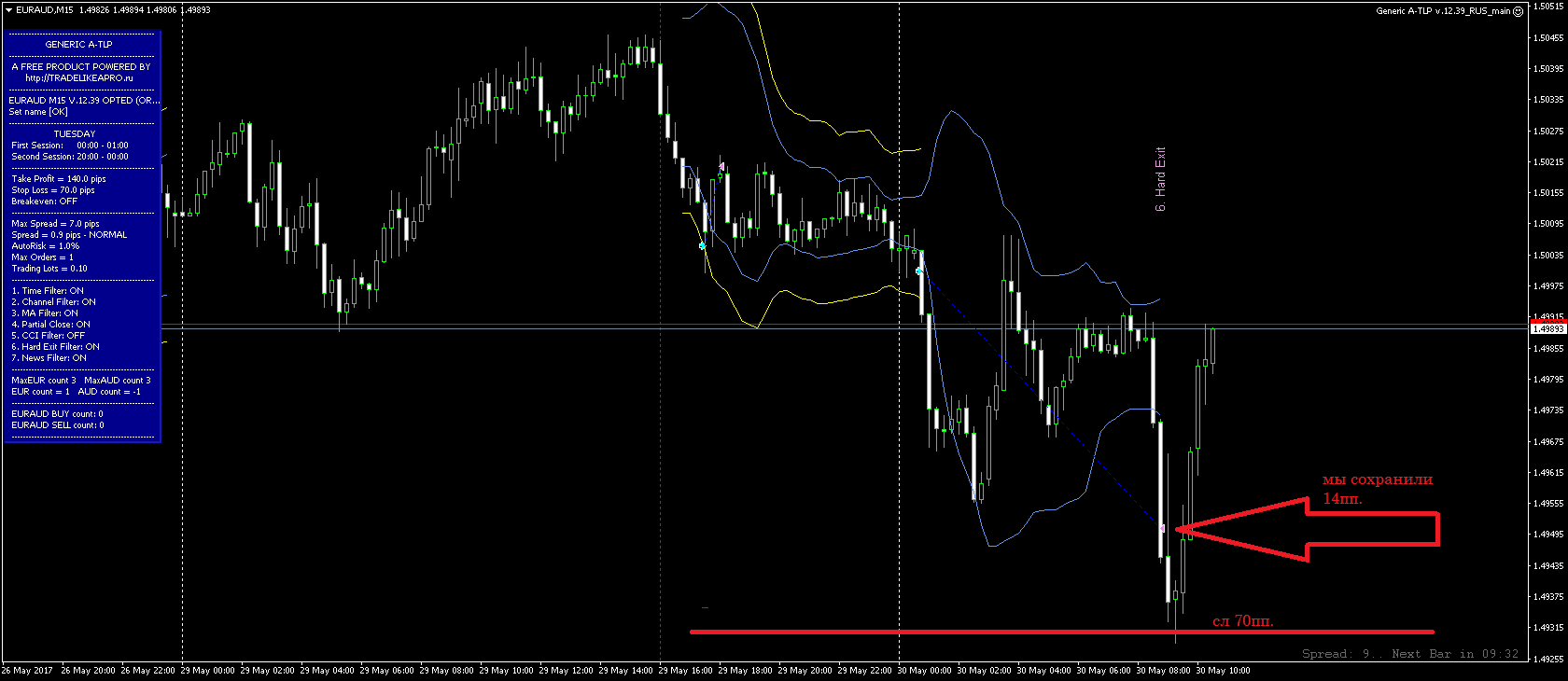Select the 'Set name [OK]' line
The height and width of the screenshot is (681, 1568).
[x=38, y=112]
